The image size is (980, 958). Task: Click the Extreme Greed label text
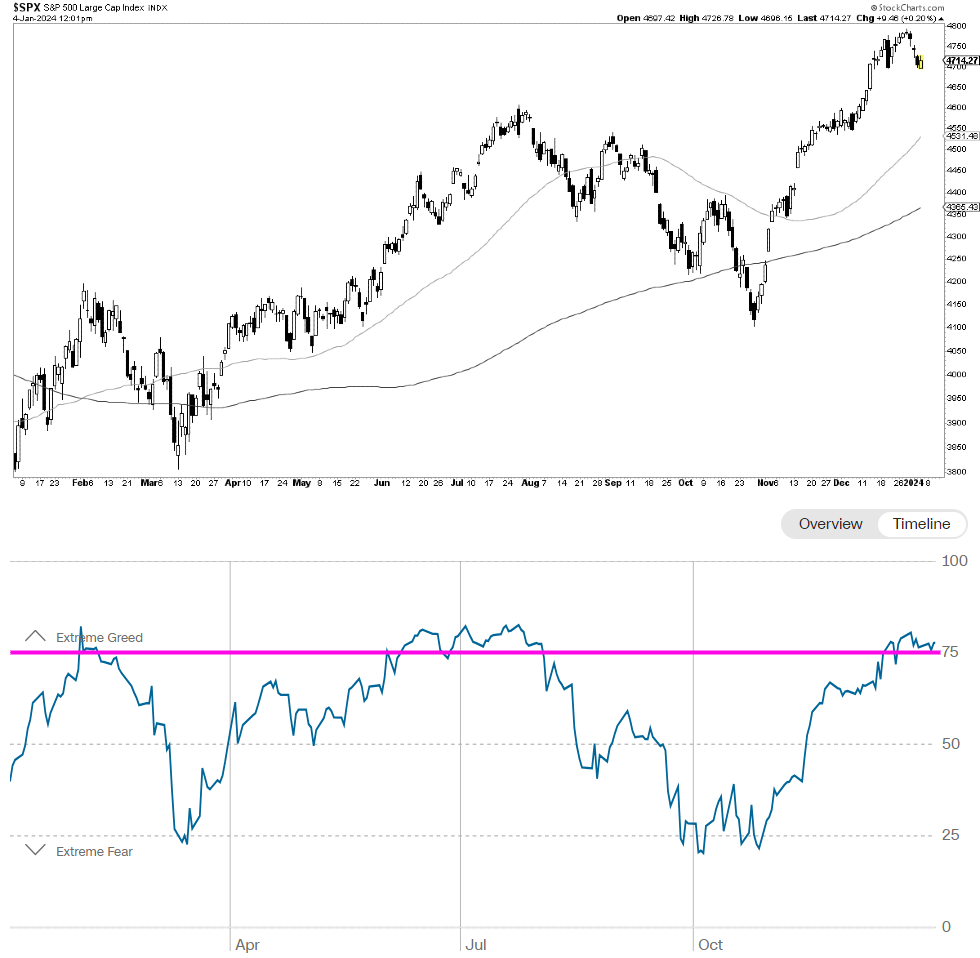click(x=99, y=637)
